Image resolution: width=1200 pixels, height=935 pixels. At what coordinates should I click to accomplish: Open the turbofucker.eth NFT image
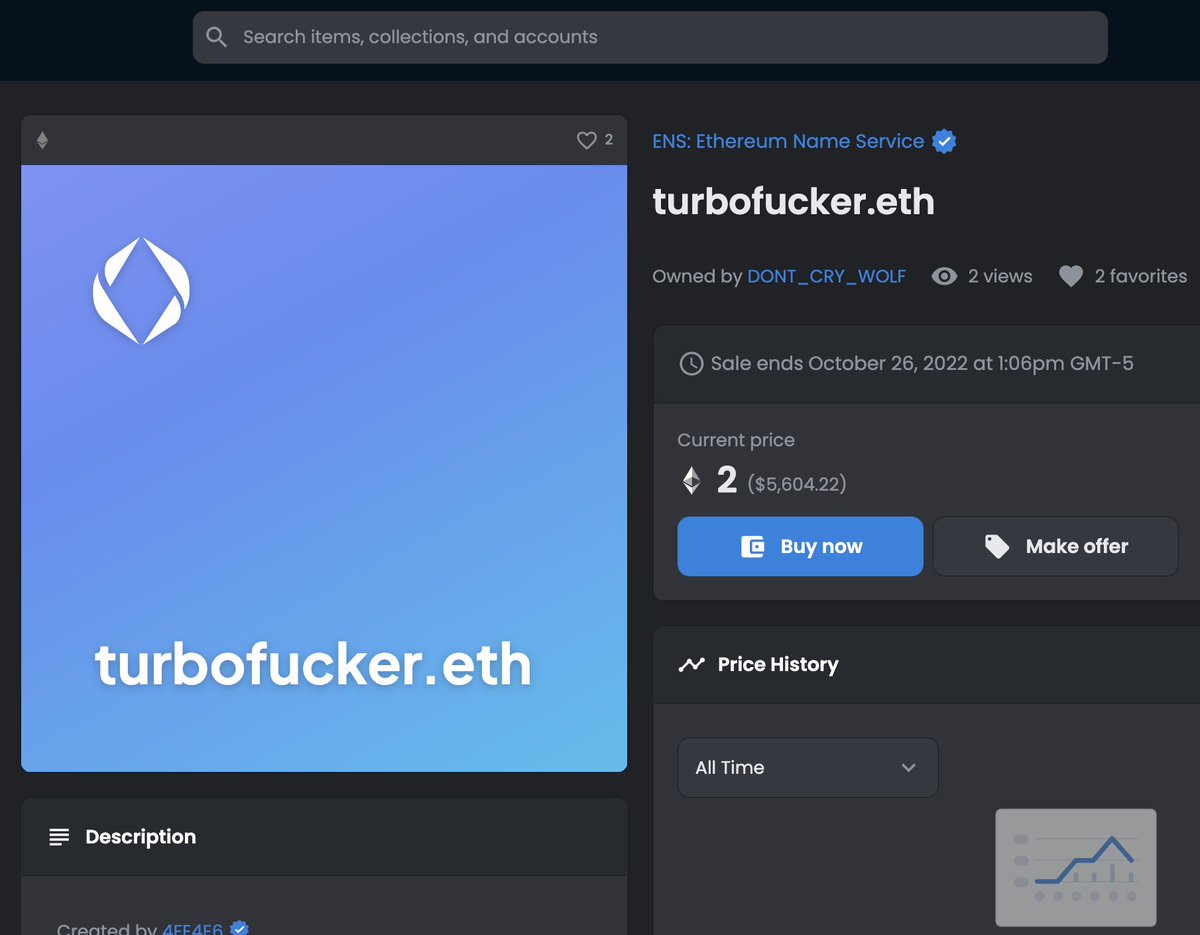[x=324, y=468]
